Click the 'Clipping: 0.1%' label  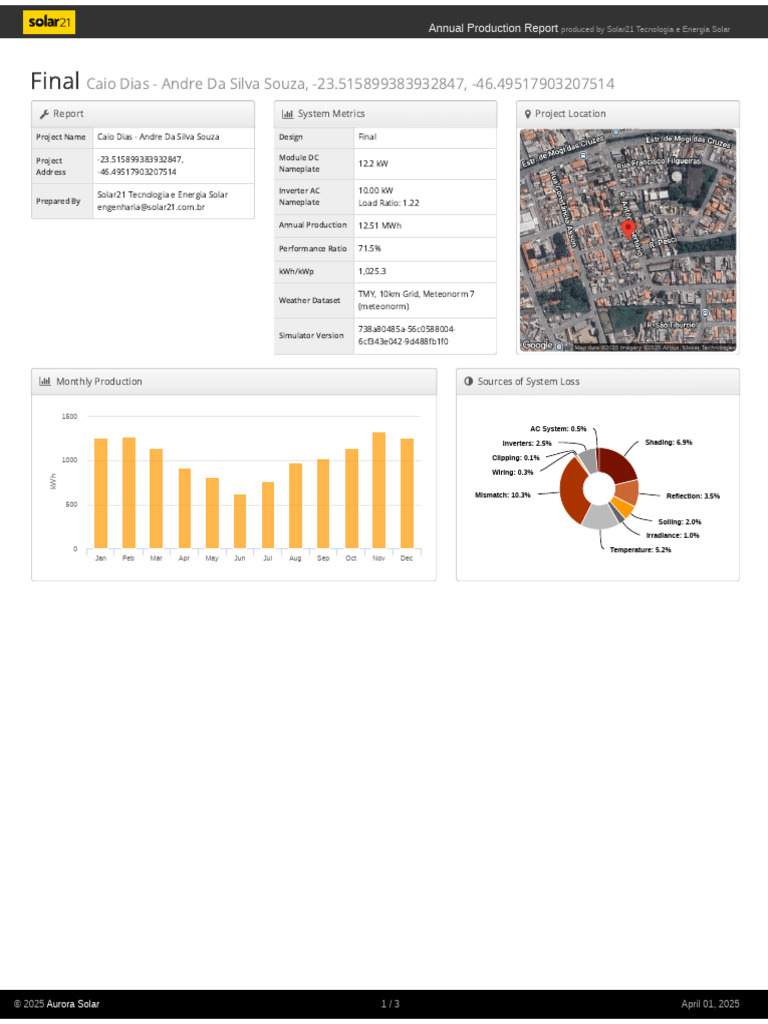coord(516,458)
